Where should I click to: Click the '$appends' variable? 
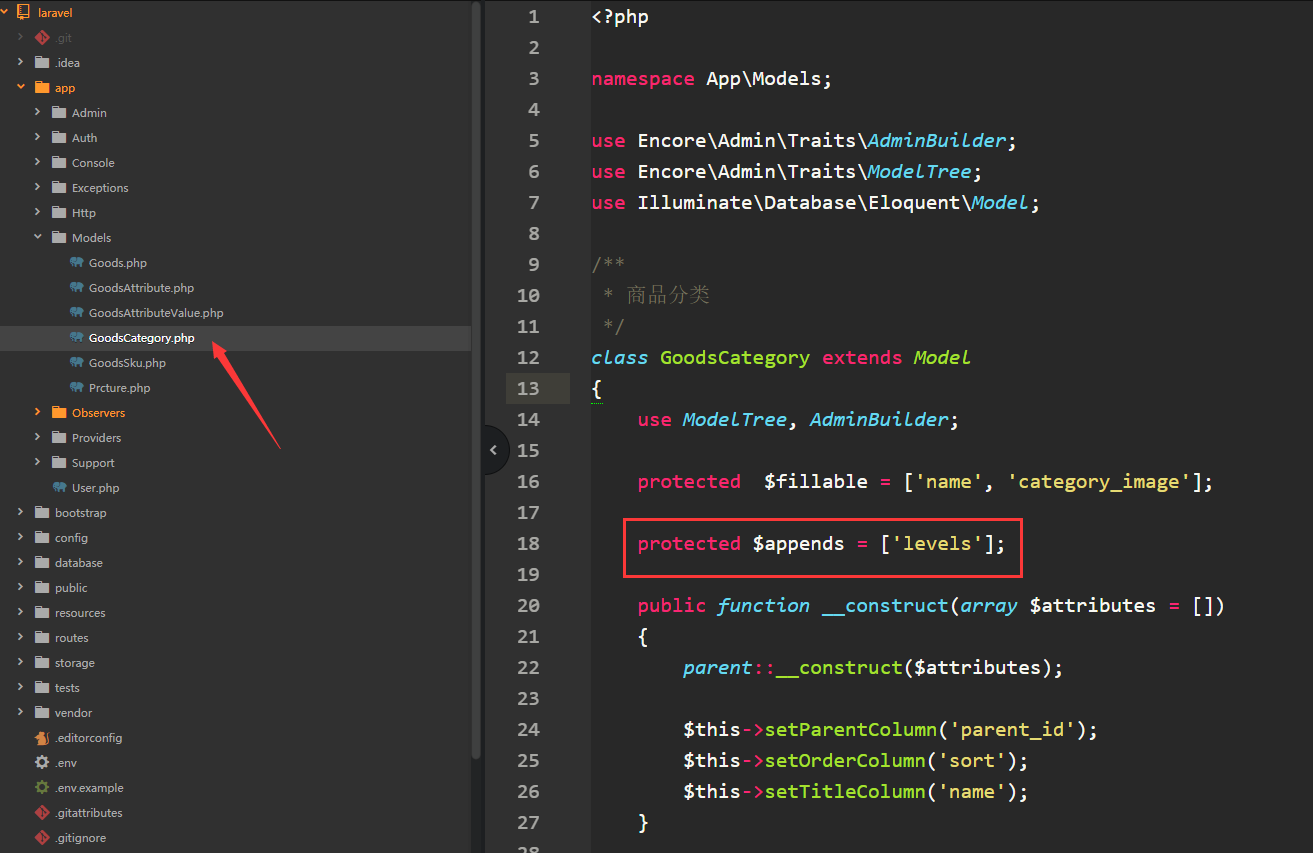coord(799,544)
